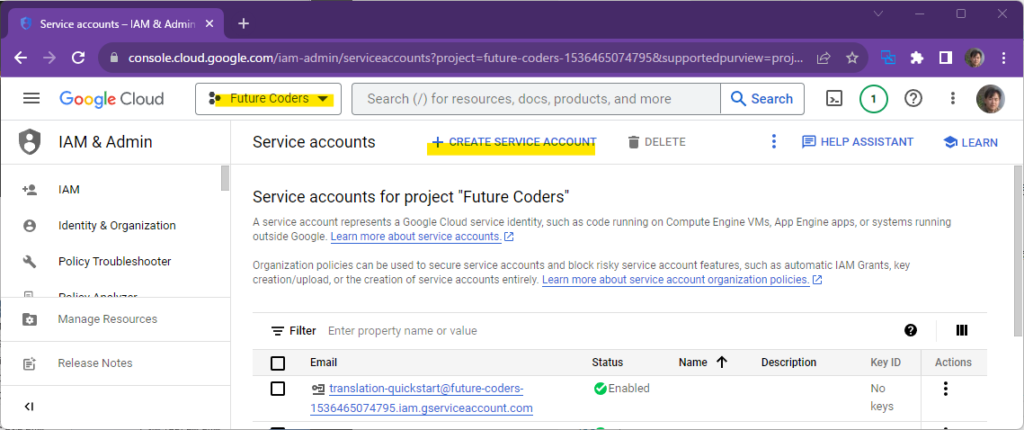1024x430 pixels.
Task: Tick the select-all checkbox in table header
Action: coord(278,363)
